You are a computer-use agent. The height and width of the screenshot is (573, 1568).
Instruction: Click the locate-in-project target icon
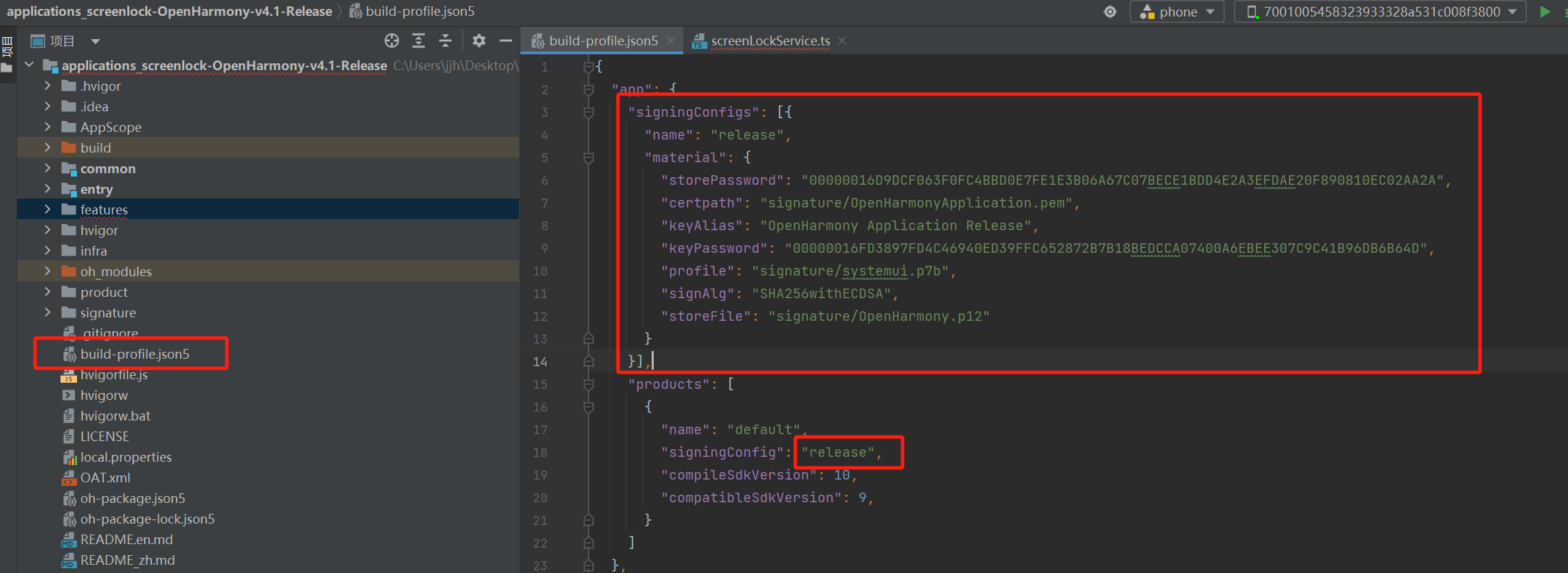point(392,41)
